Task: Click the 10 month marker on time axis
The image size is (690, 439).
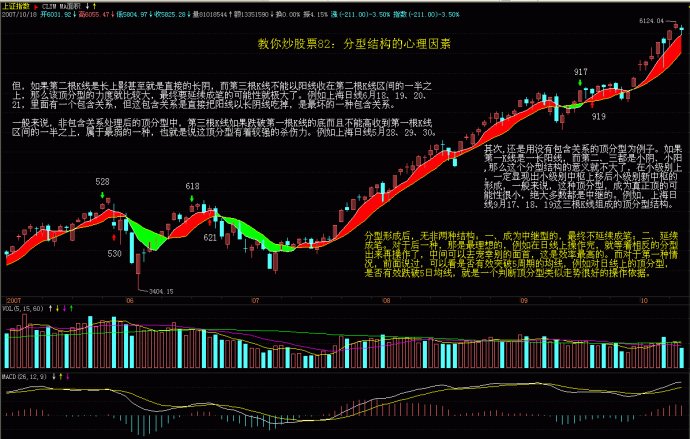Action: pyautogui.click(x=644, y=301)
